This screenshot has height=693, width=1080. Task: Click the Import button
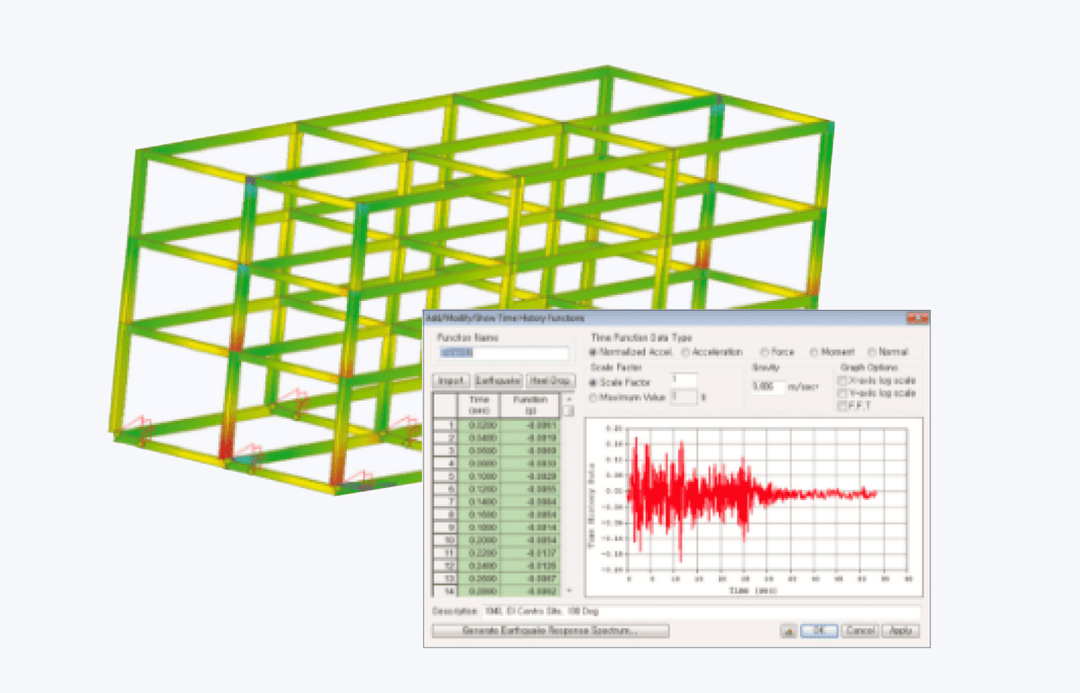point(451,381)
